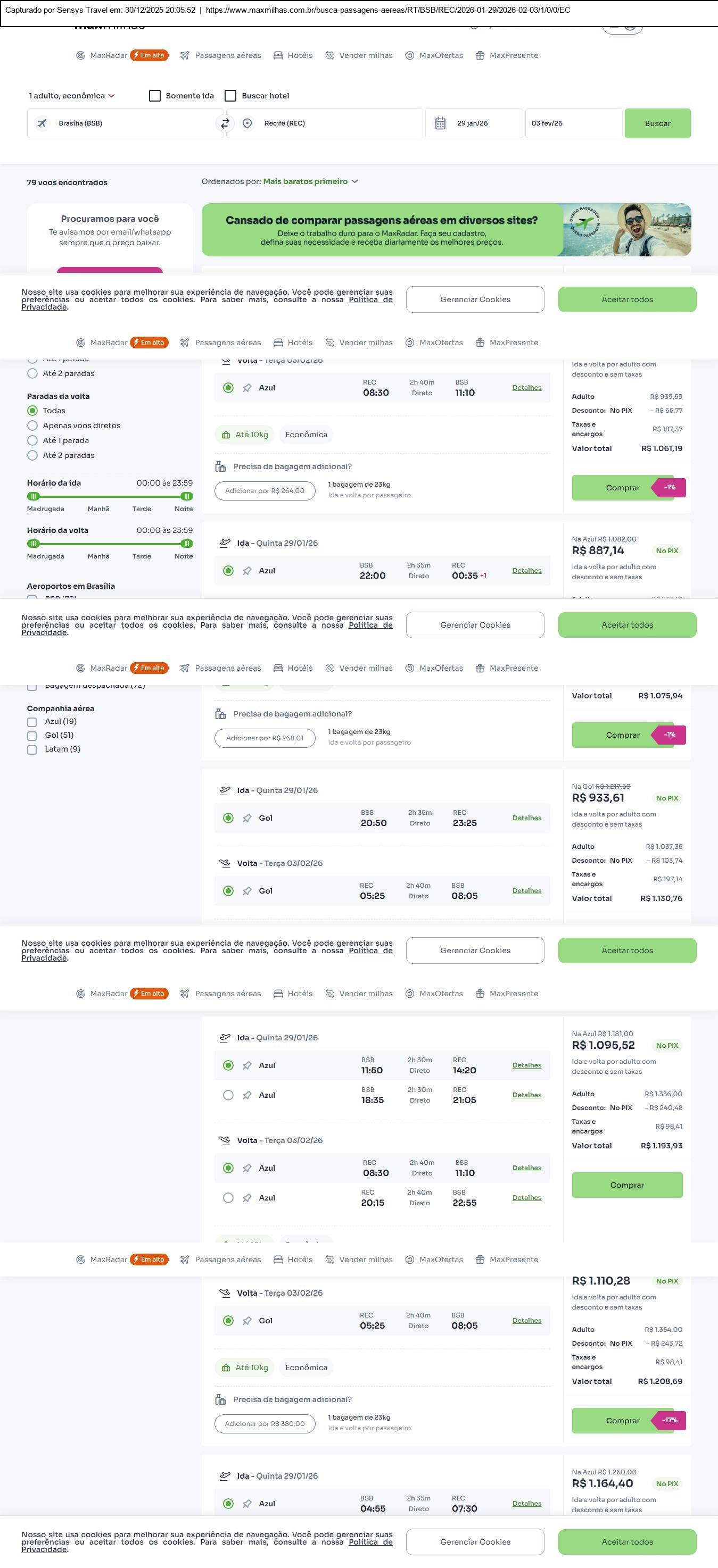The image size is (718, 1568).
Task: Enable the 'Buscar hotel' checkbox
Action: point(231,96)
